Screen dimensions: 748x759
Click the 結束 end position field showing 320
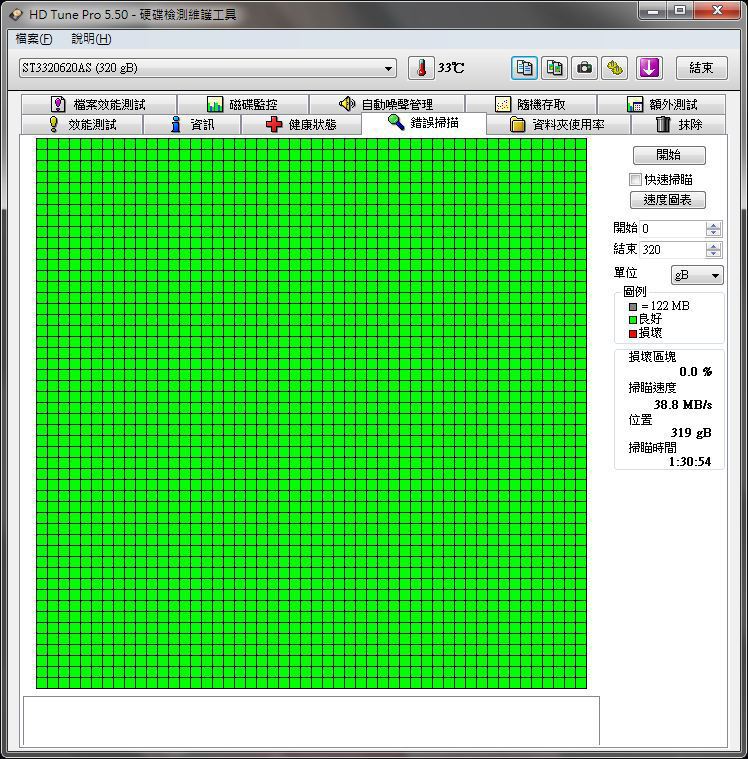[x=673, y=250]
